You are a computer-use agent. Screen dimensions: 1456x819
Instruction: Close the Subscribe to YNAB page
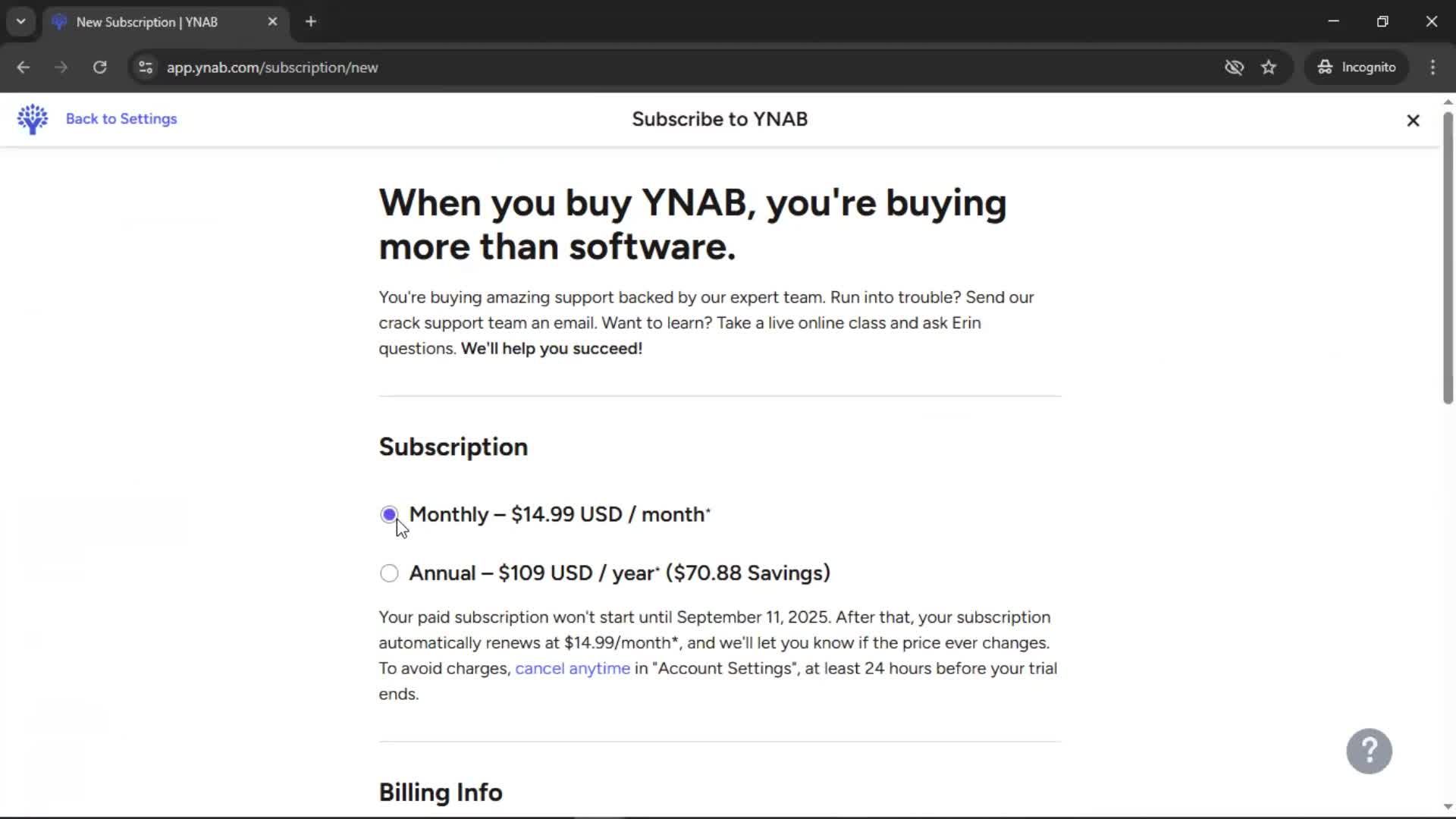[1413, 121]
